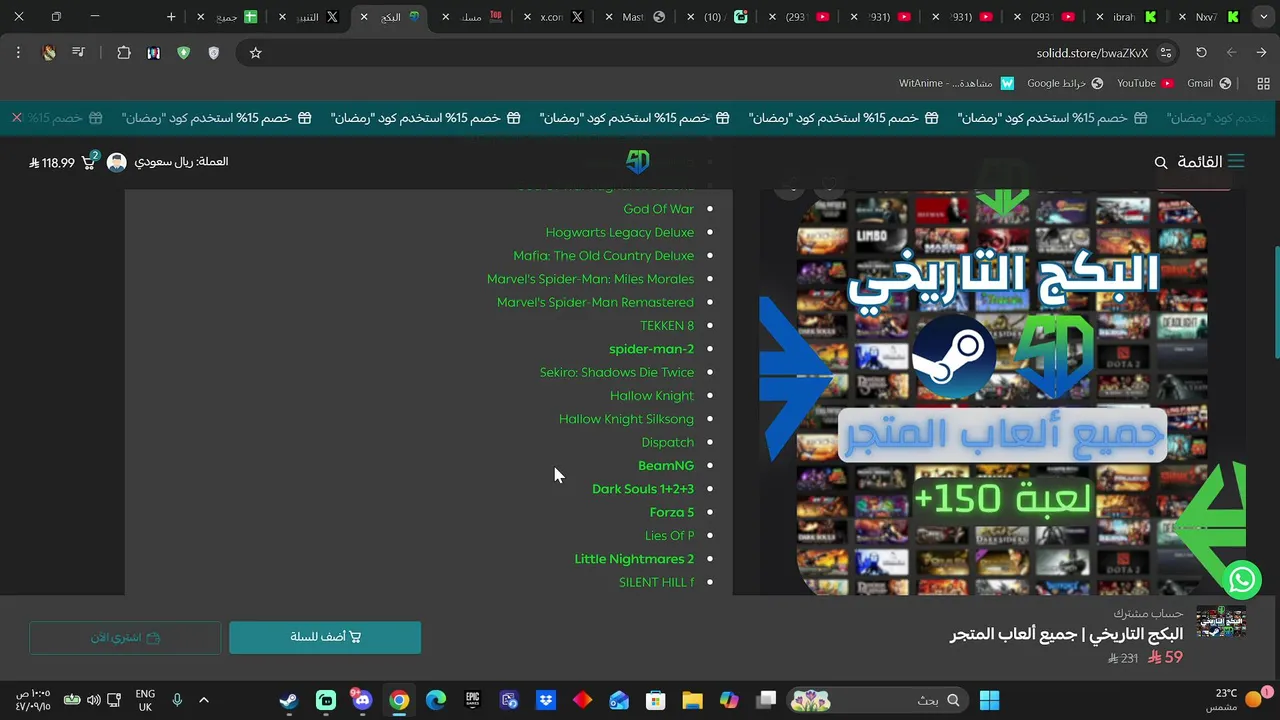The image size is (1280, 720).
Task: Open the WhatsApp chat bubble
Action: (x=1242, y=578)
